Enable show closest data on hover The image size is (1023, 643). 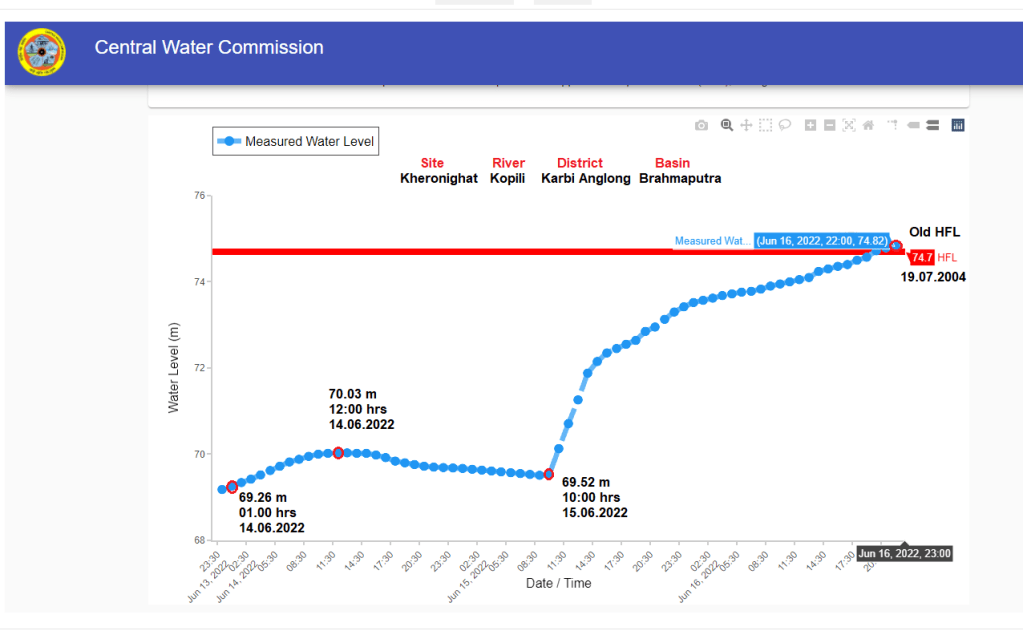913,125
